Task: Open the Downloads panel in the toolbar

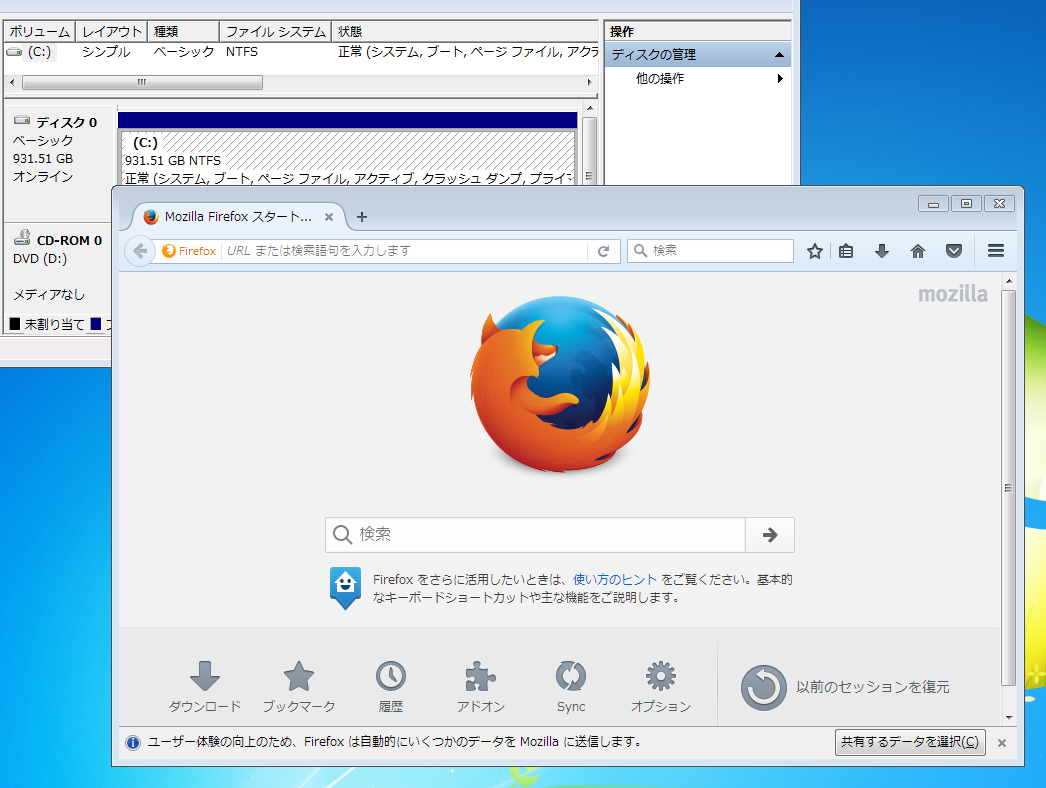Action: click(881, 251)
